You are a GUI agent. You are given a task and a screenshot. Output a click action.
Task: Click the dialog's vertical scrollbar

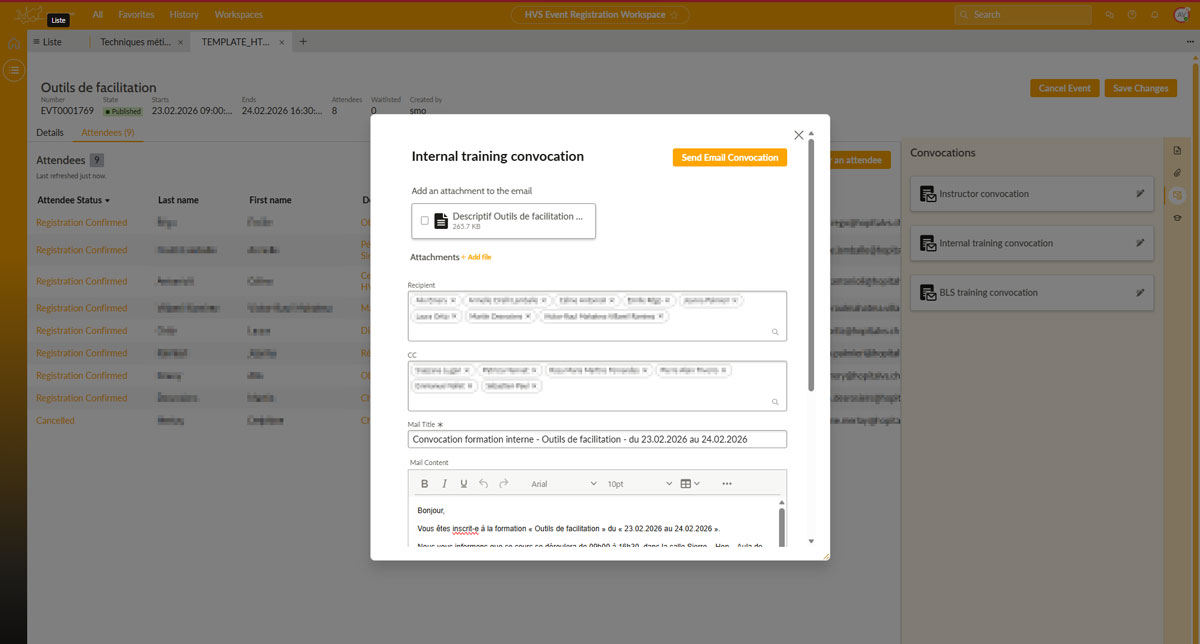811,260
